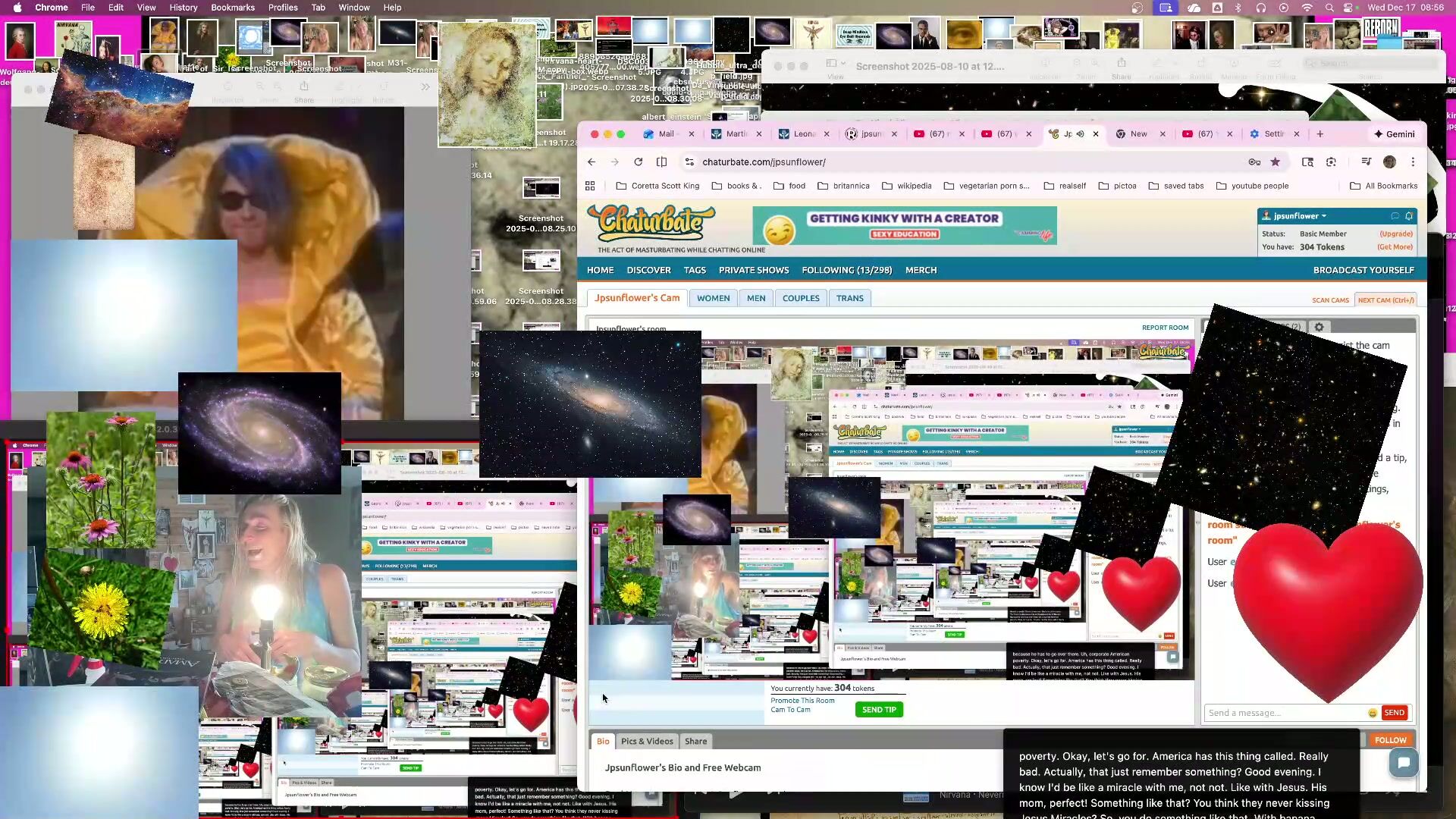Screen dimensions: 1456x819
Task: Switch to the Pics & Videos tab
Action: [647, 741]
